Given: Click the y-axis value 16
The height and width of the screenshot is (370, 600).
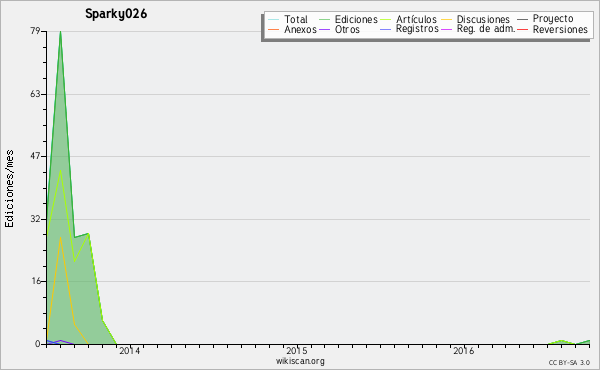Looking at the screenshot, I should [x=35, y=281].
